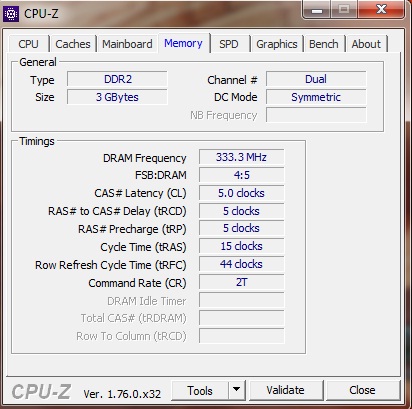412x409 pixels.
Task: View the About tab
Action: coord(366,44)
